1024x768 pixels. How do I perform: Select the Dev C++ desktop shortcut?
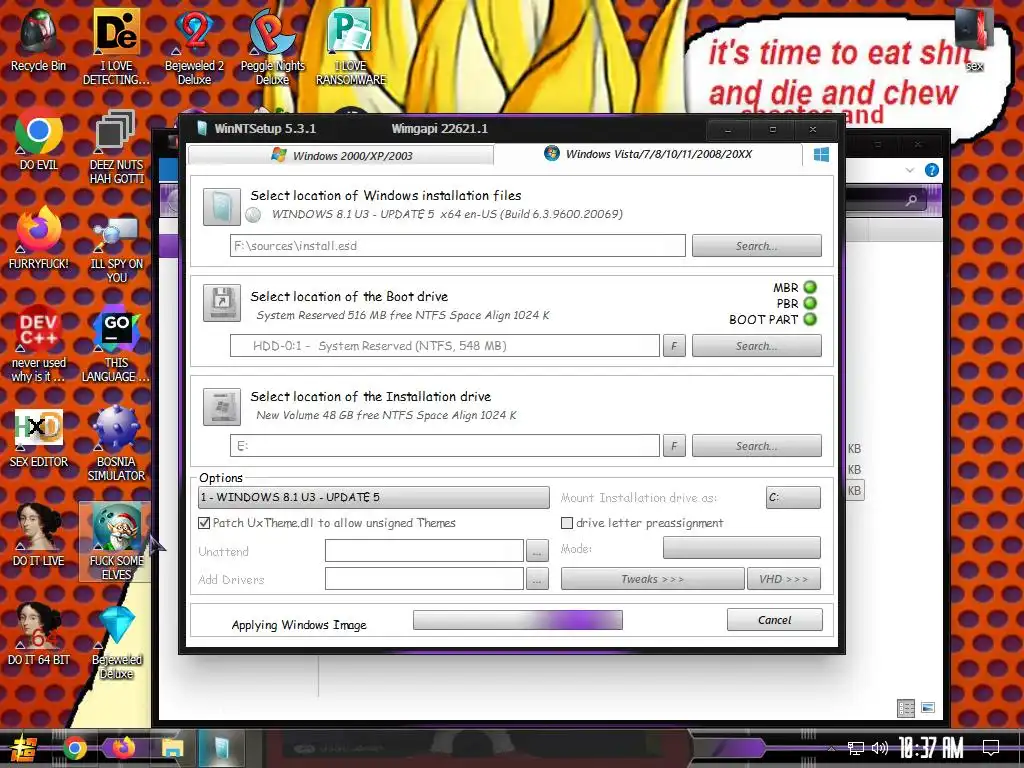coord(39,342)
